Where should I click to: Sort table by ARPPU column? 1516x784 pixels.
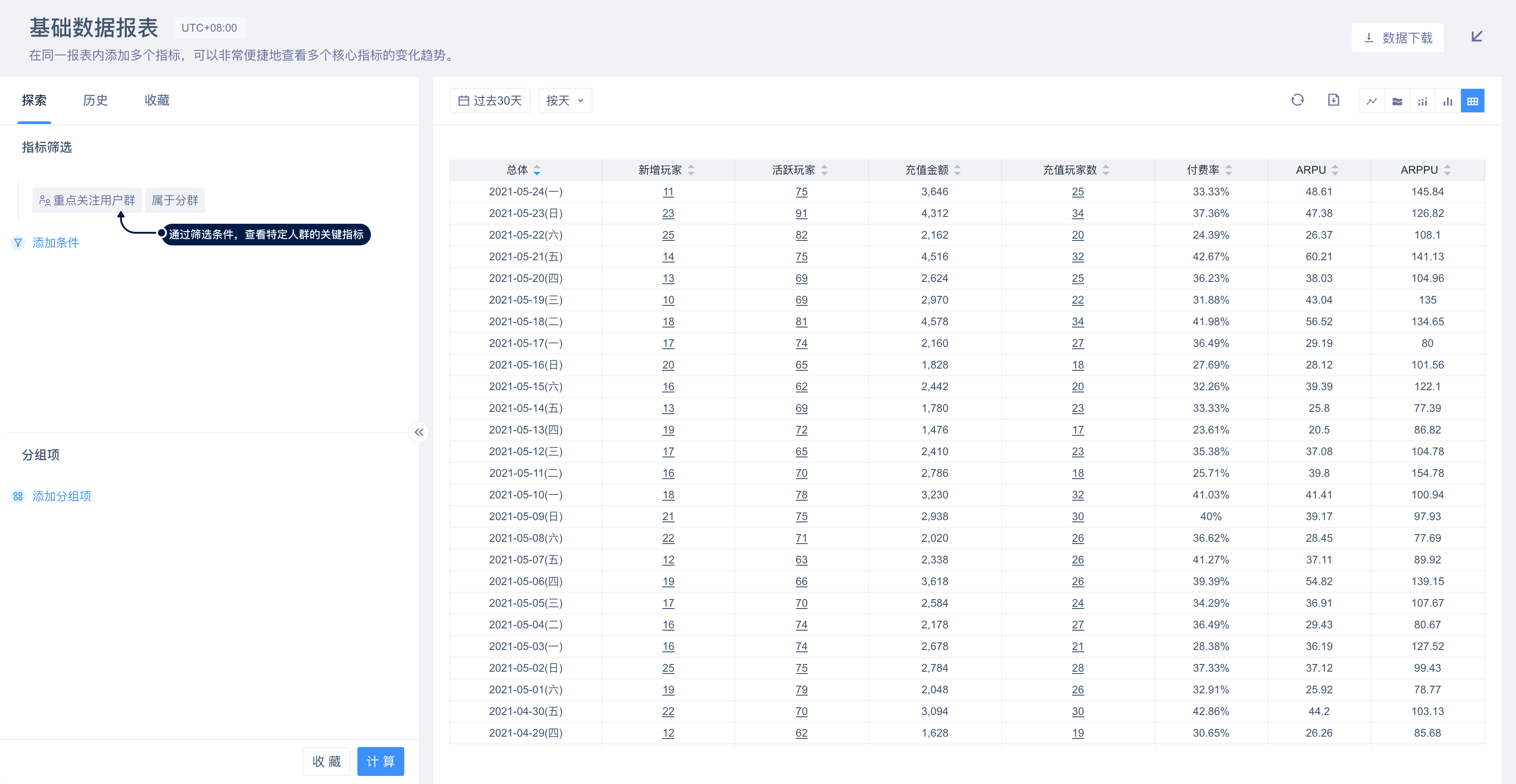point(1447,170)
